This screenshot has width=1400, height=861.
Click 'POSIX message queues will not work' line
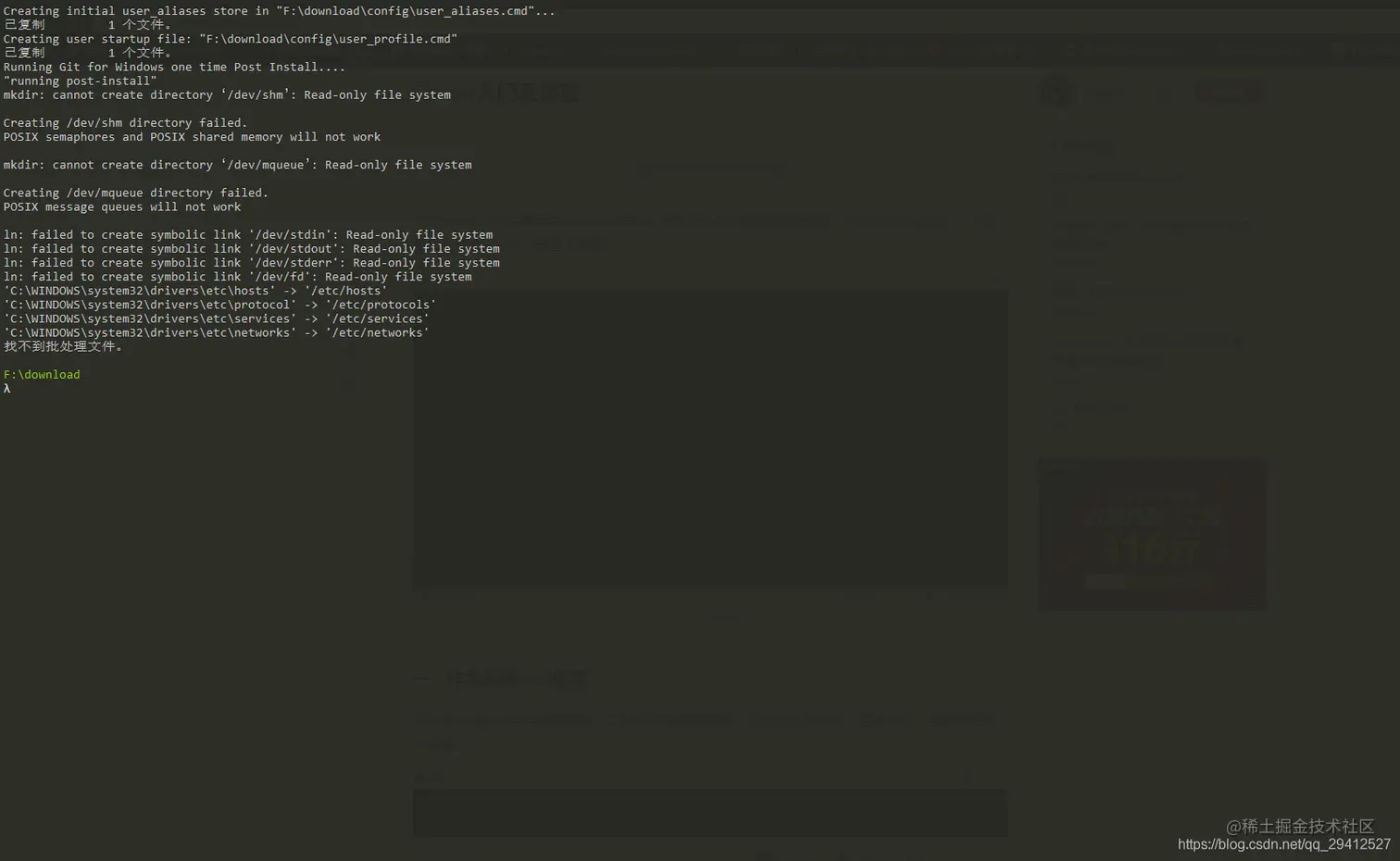pos(121,206)
